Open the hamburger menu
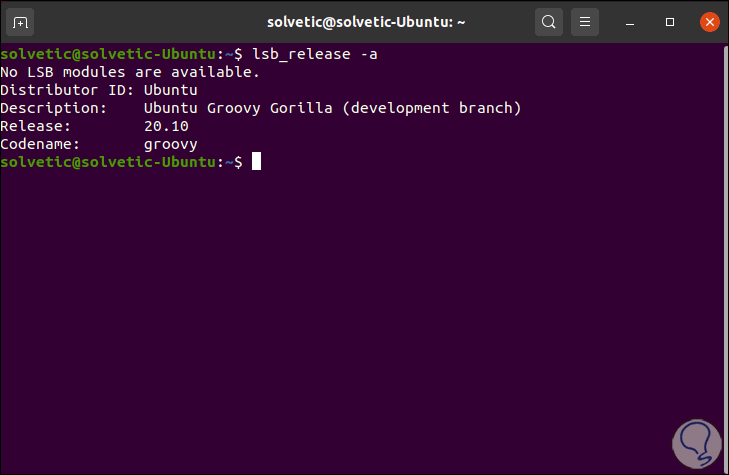 click(585, 22)
